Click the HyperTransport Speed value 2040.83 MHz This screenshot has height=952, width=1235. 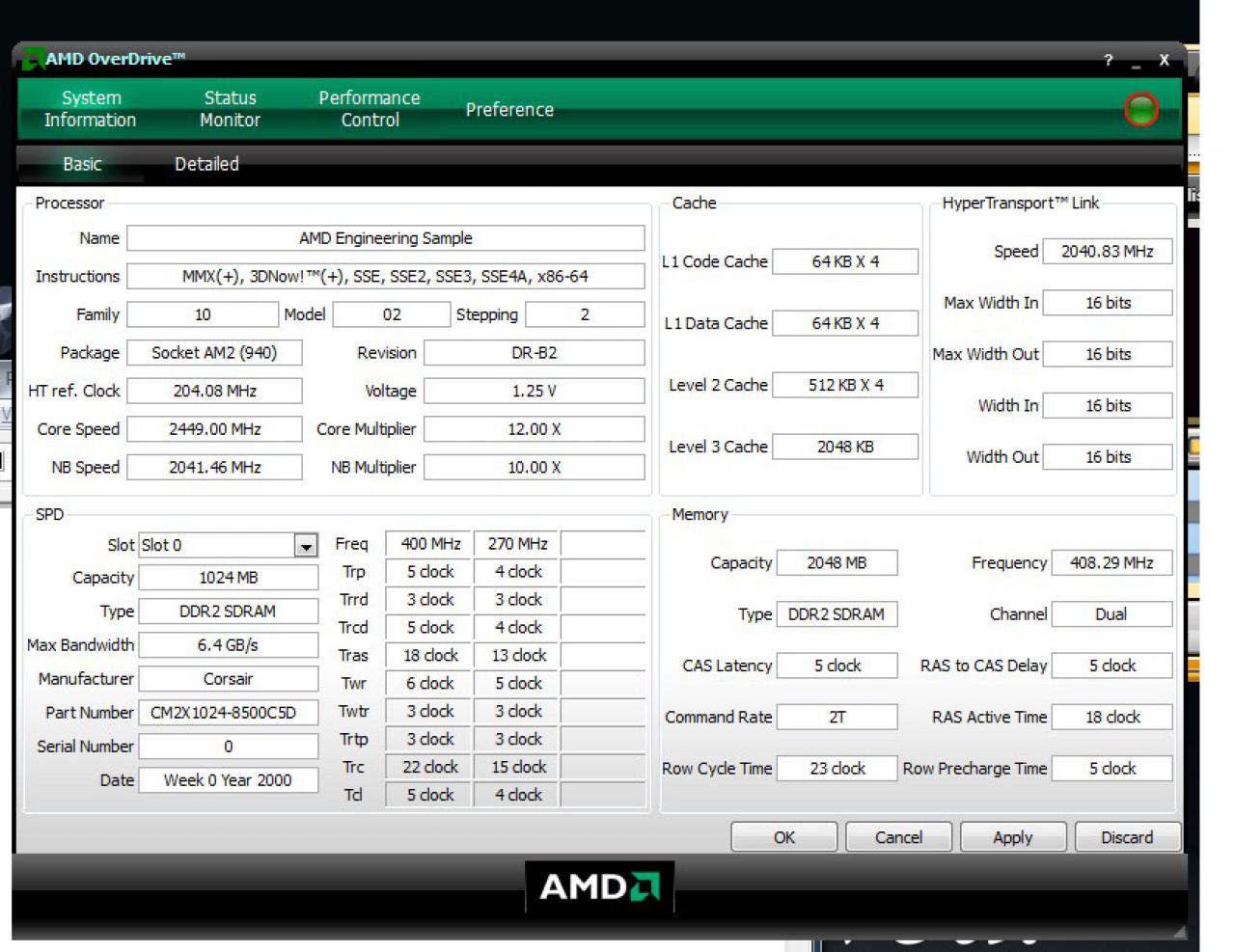[1108, 251]
